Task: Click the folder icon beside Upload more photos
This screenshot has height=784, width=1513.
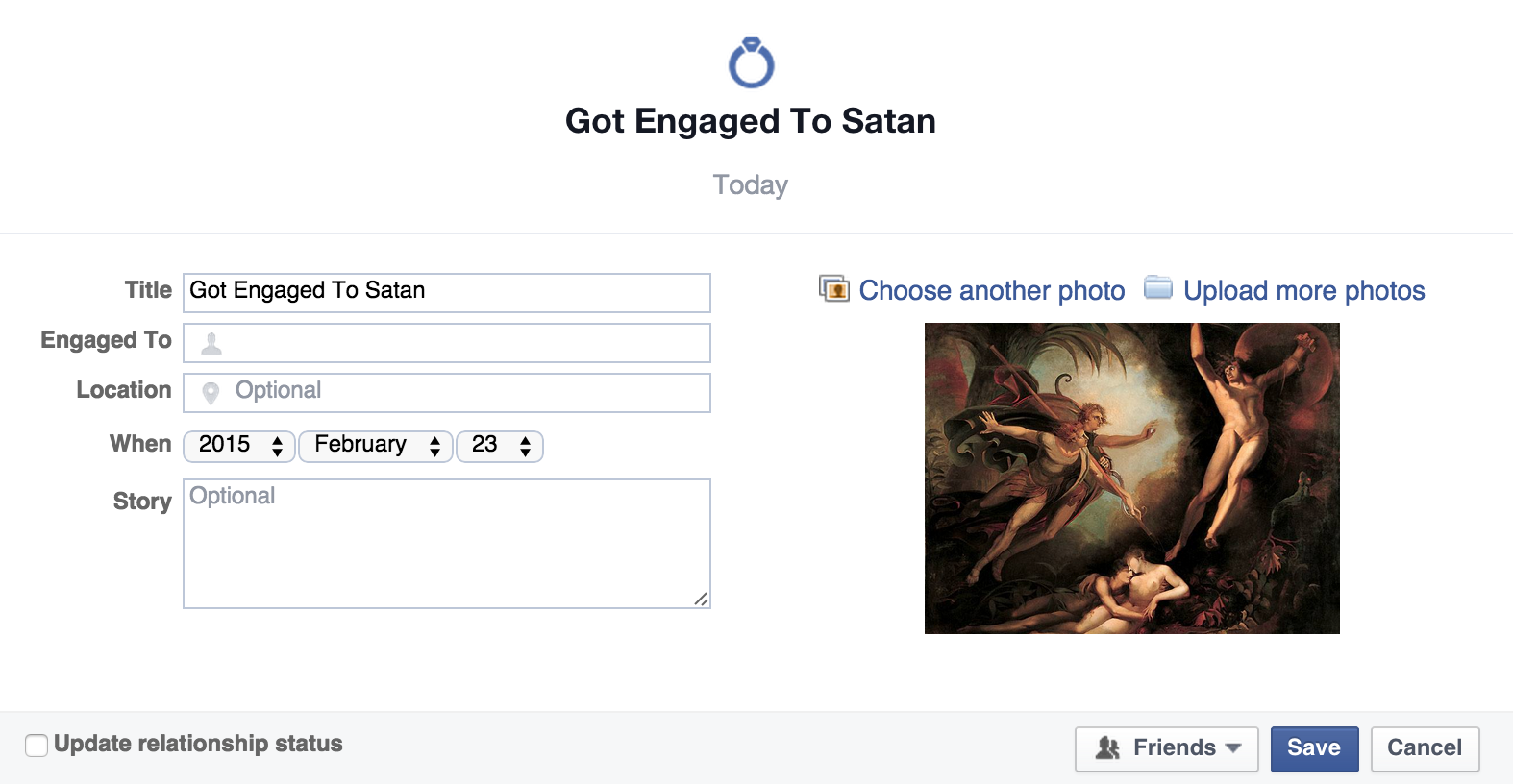Action: [1158, 287]
